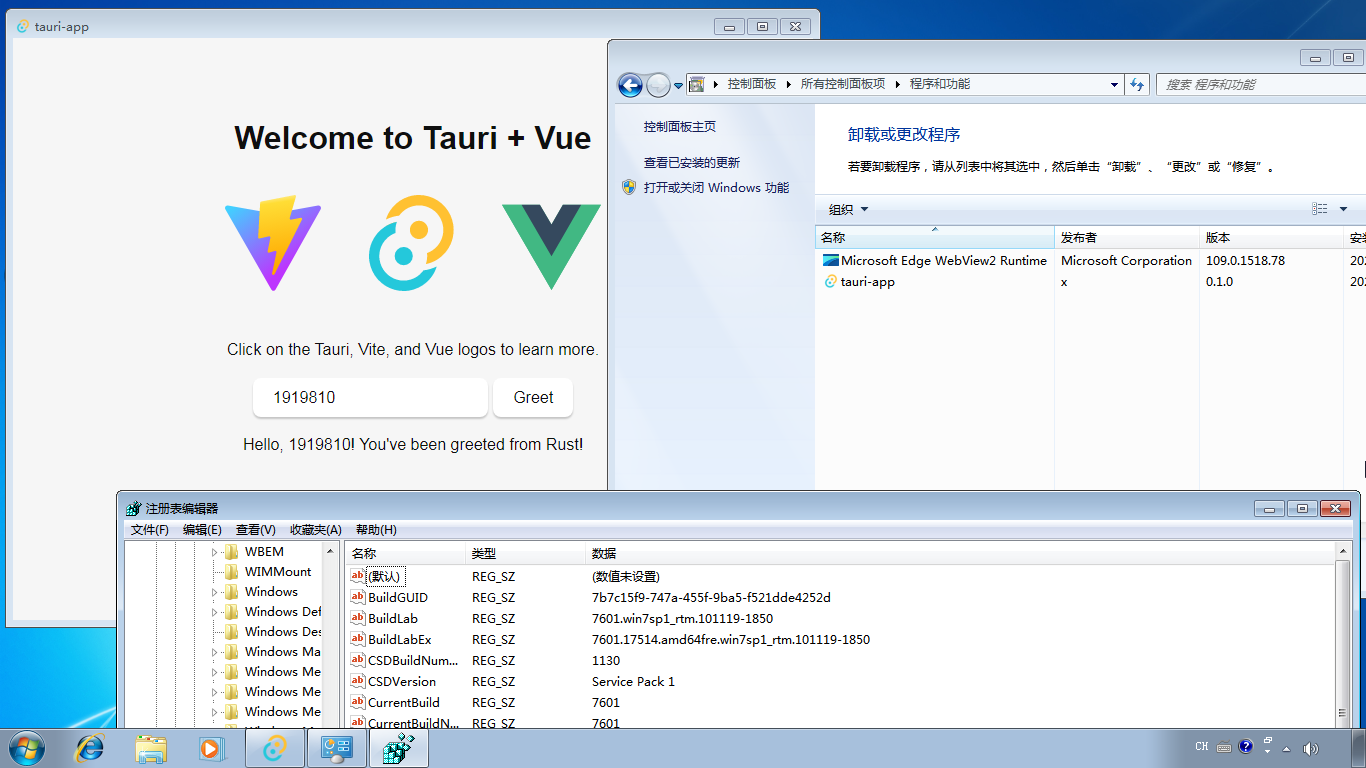Click the CSDVersion string value icon

(358, 681)
